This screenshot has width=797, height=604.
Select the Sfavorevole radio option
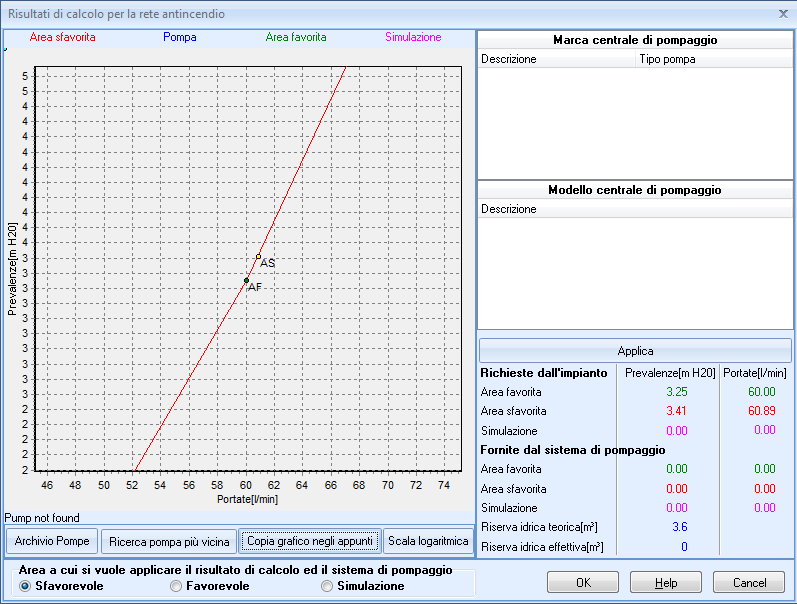pos(26,586)
